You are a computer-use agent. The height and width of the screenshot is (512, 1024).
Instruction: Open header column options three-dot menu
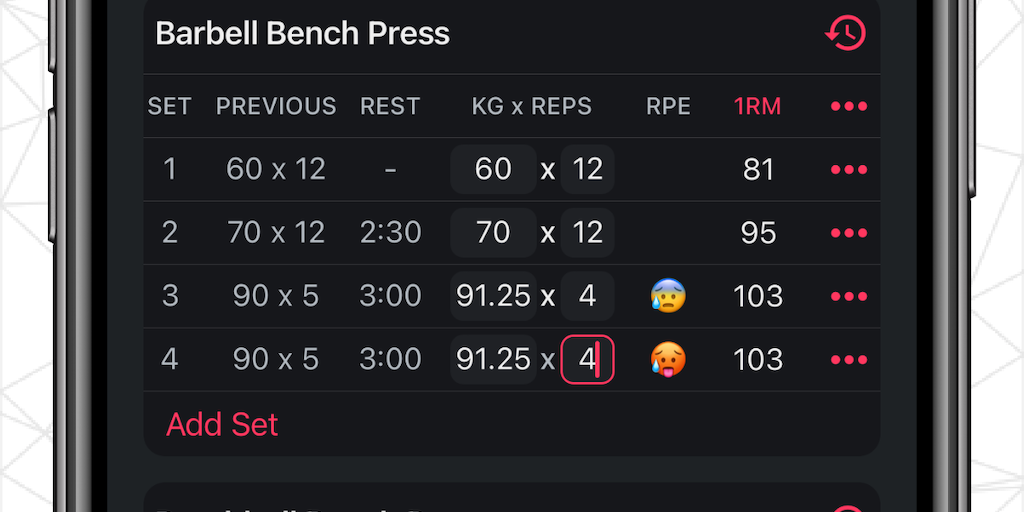848,106
